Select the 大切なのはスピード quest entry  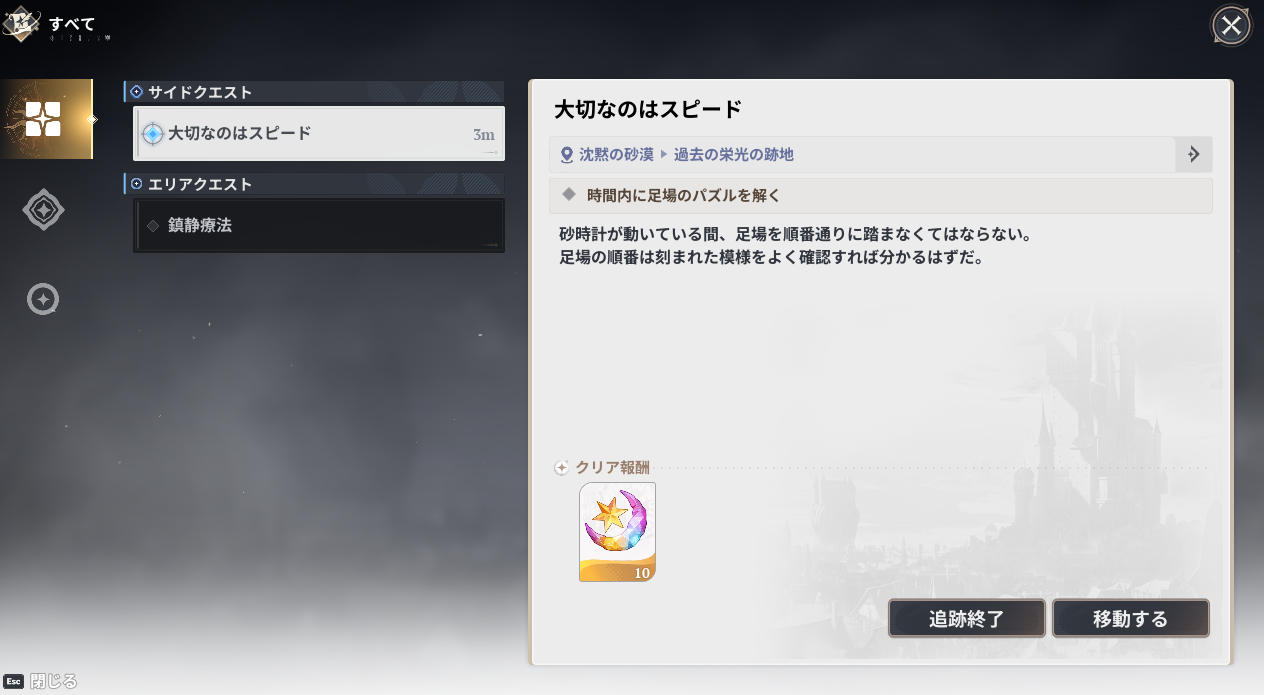pos(319,134)
